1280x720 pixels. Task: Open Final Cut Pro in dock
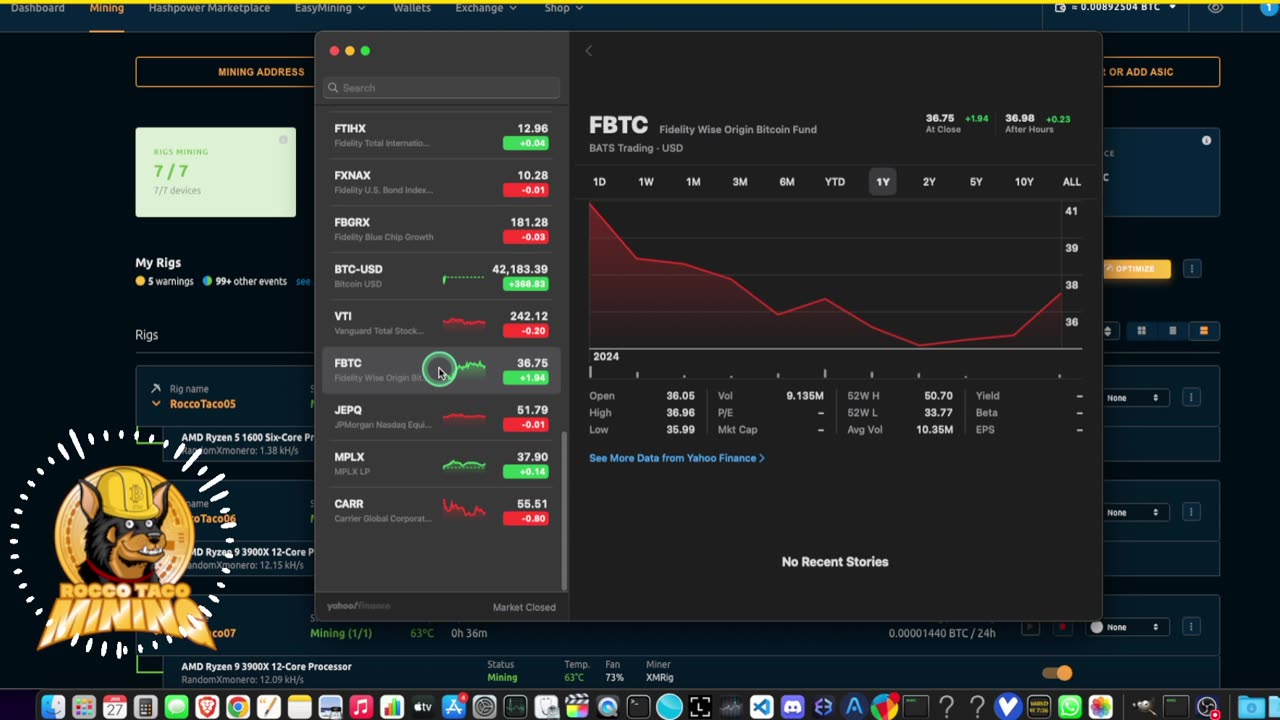577,707
